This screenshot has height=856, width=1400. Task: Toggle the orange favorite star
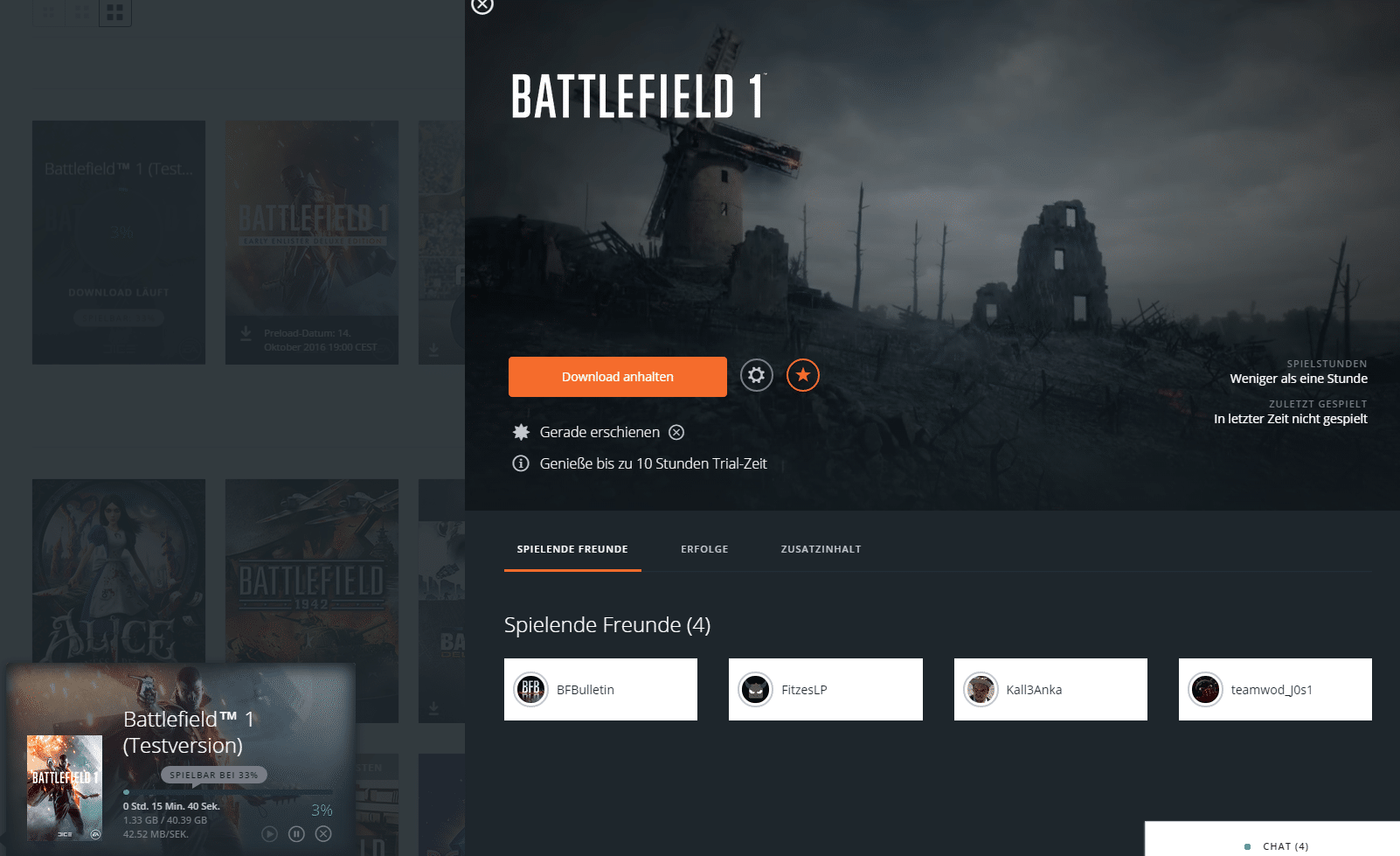(802, 376)
